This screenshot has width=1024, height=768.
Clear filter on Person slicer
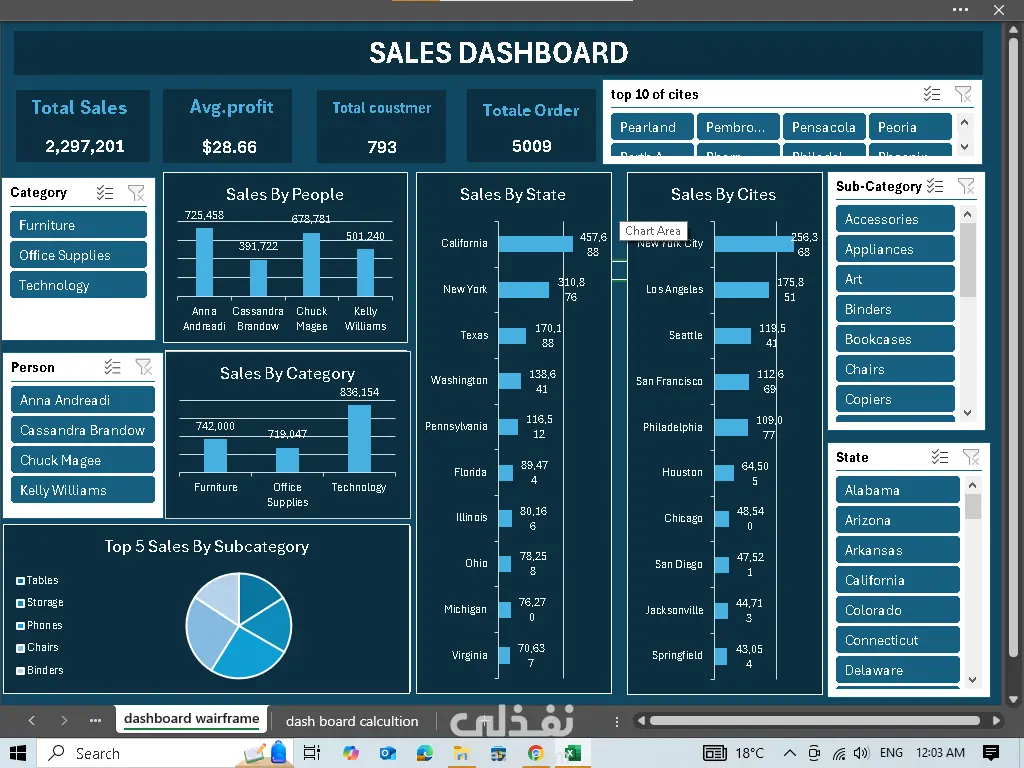[x=143, y=367]
